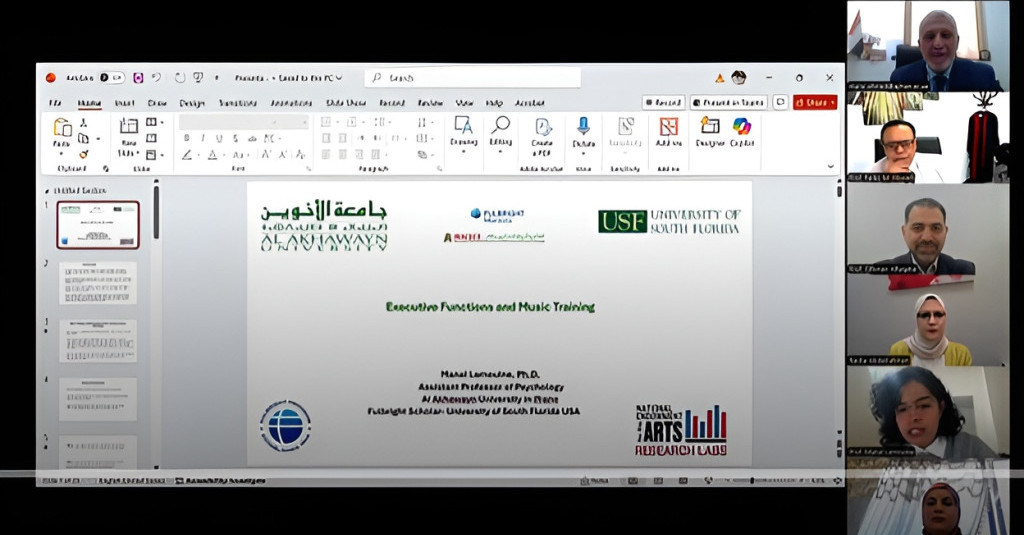The image size is (1024, 535).
Task: Toggle Strikethrough formatting
Action: coord(235,138)
